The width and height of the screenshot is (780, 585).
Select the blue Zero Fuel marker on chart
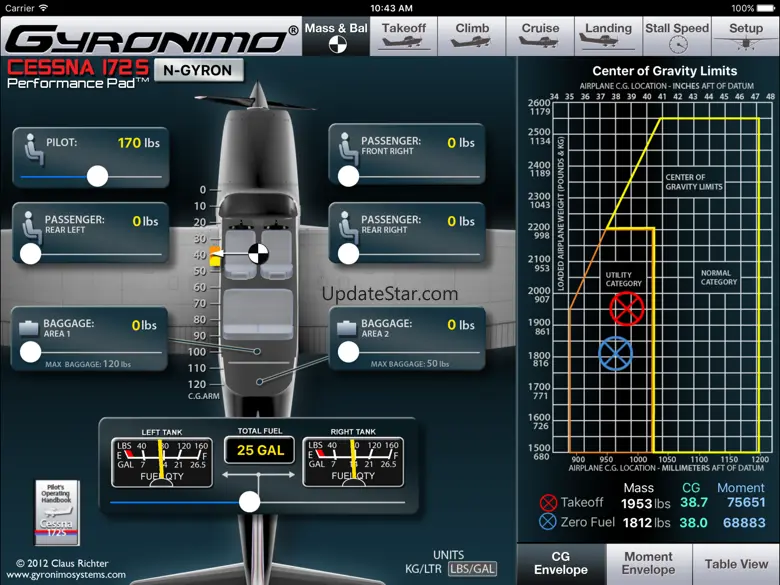pos(615,352)
